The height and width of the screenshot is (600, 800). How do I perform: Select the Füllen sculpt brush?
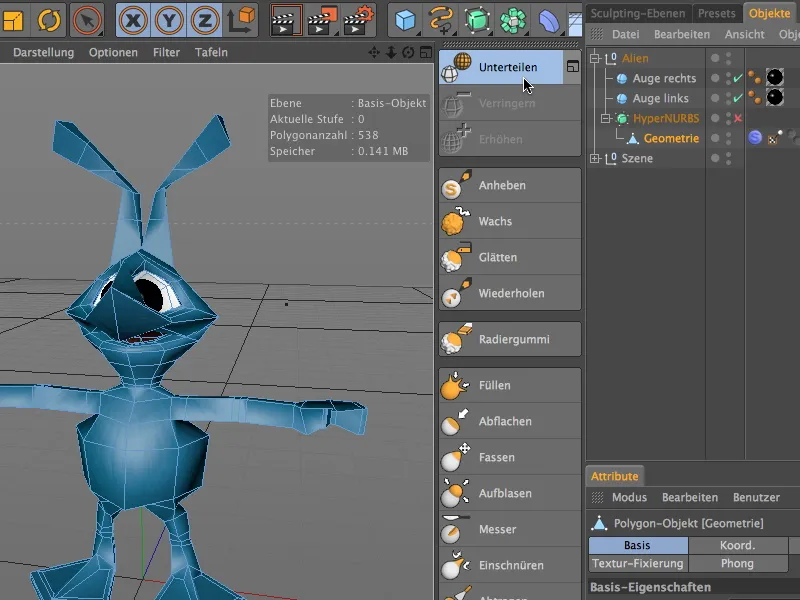point(510,385)
